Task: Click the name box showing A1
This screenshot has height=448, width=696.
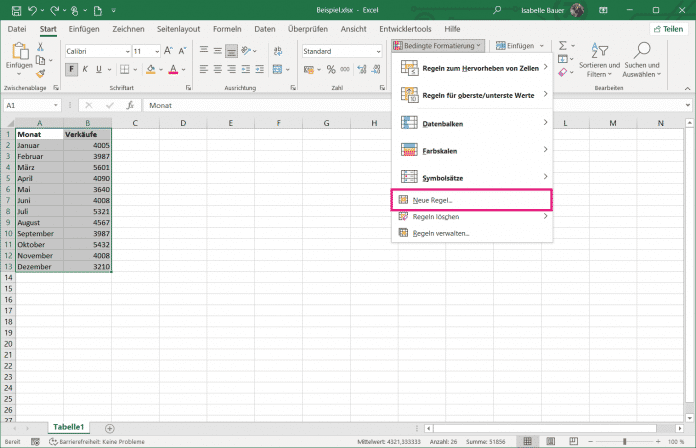Action: coord(32,105)
